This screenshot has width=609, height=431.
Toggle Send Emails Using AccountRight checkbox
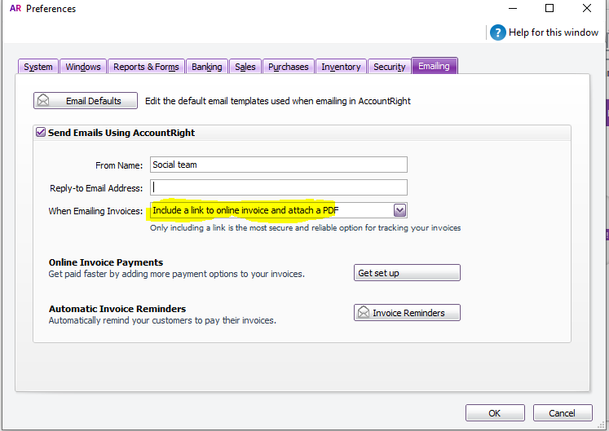(x=40, y=132)
